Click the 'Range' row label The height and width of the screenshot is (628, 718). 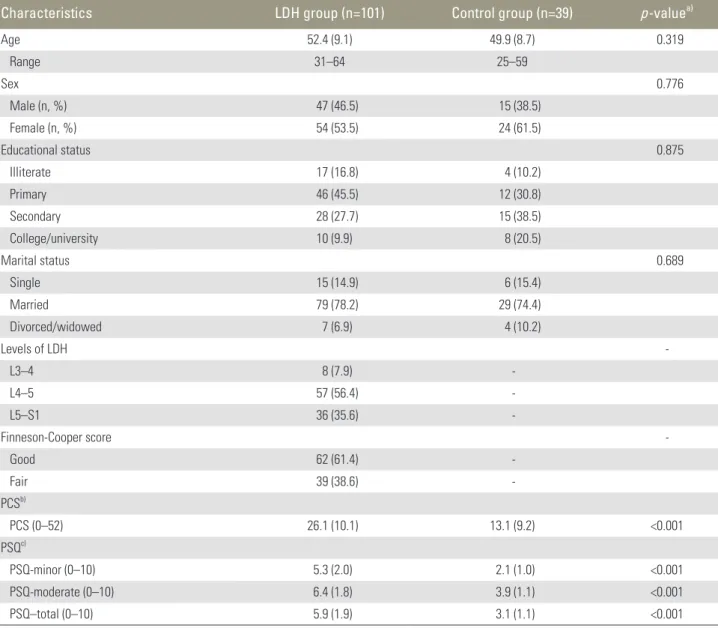click(25, 62)
